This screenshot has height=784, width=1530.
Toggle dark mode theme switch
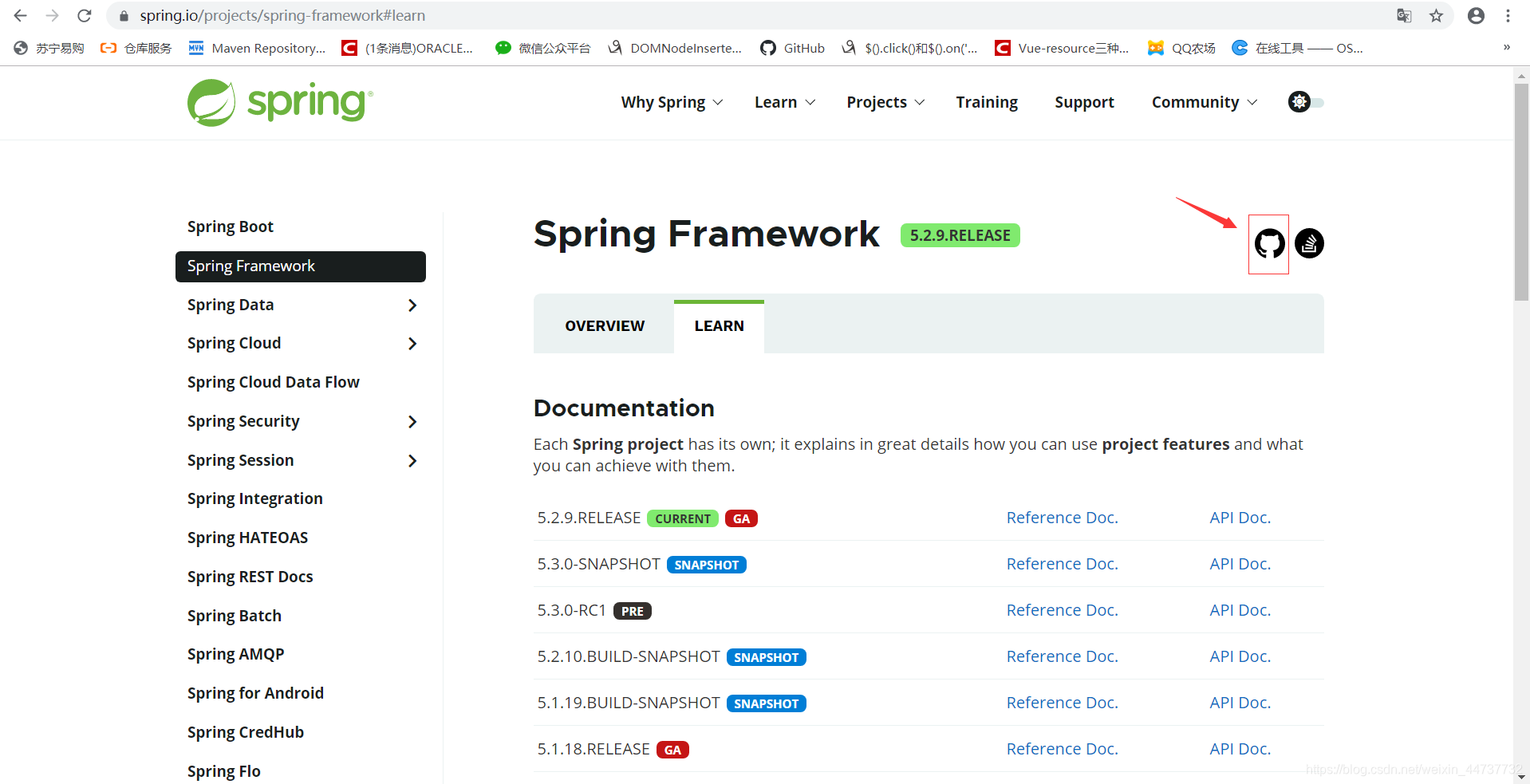click(1306, 102)
